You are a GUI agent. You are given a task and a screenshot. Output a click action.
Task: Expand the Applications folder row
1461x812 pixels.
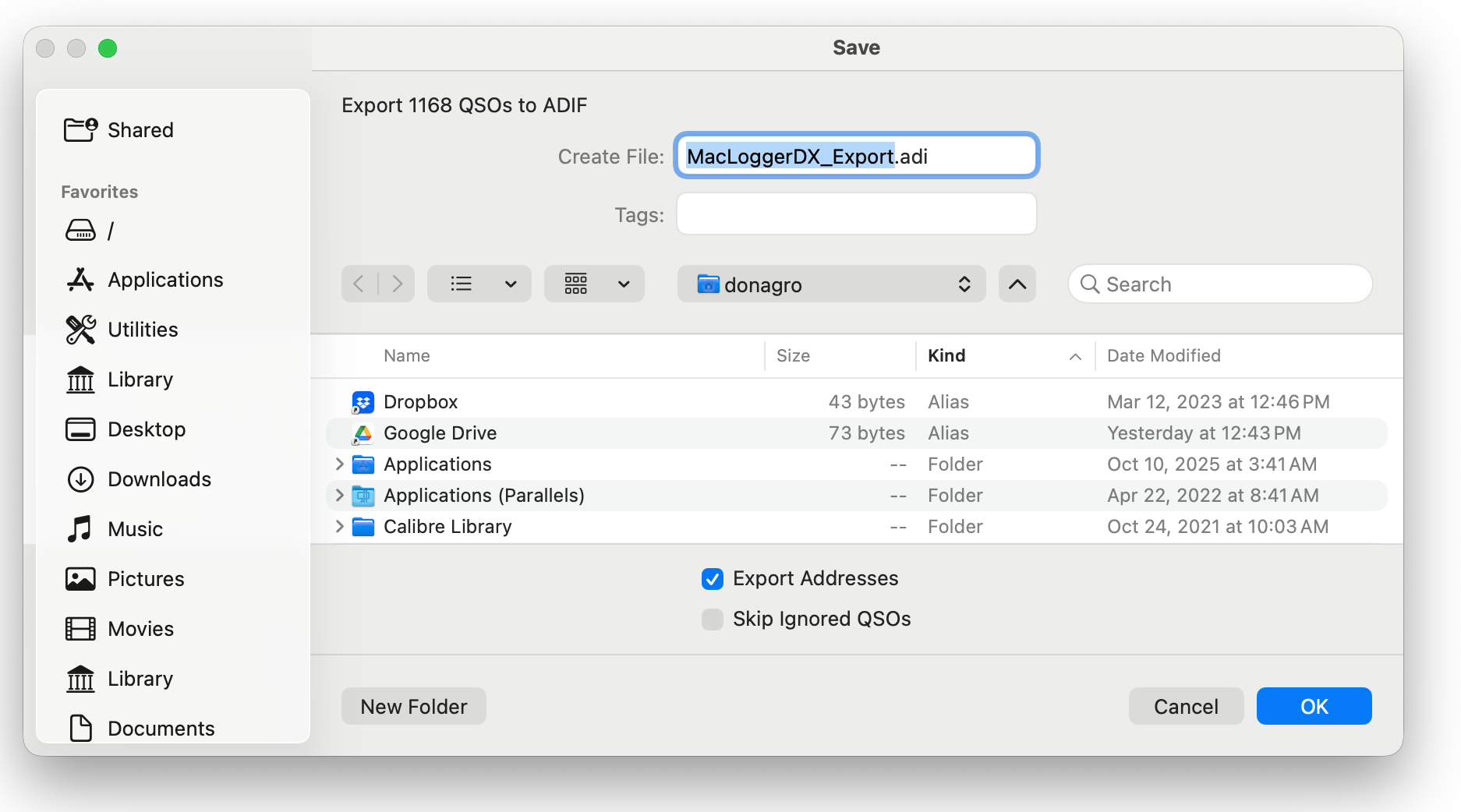coord(339,464)
